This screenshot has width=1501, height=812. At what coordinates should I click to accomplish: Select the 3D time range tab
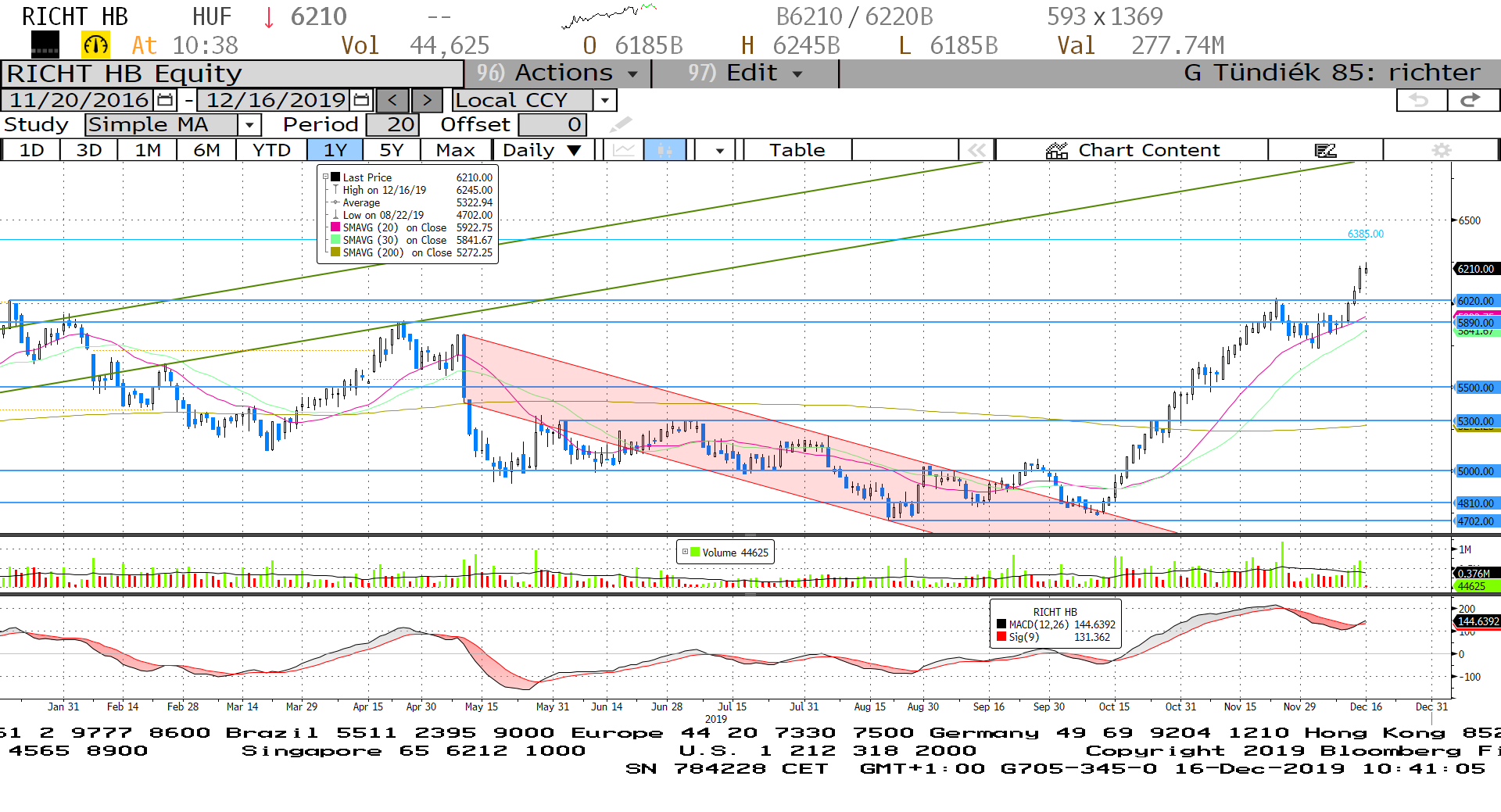(x=89, y=150)
